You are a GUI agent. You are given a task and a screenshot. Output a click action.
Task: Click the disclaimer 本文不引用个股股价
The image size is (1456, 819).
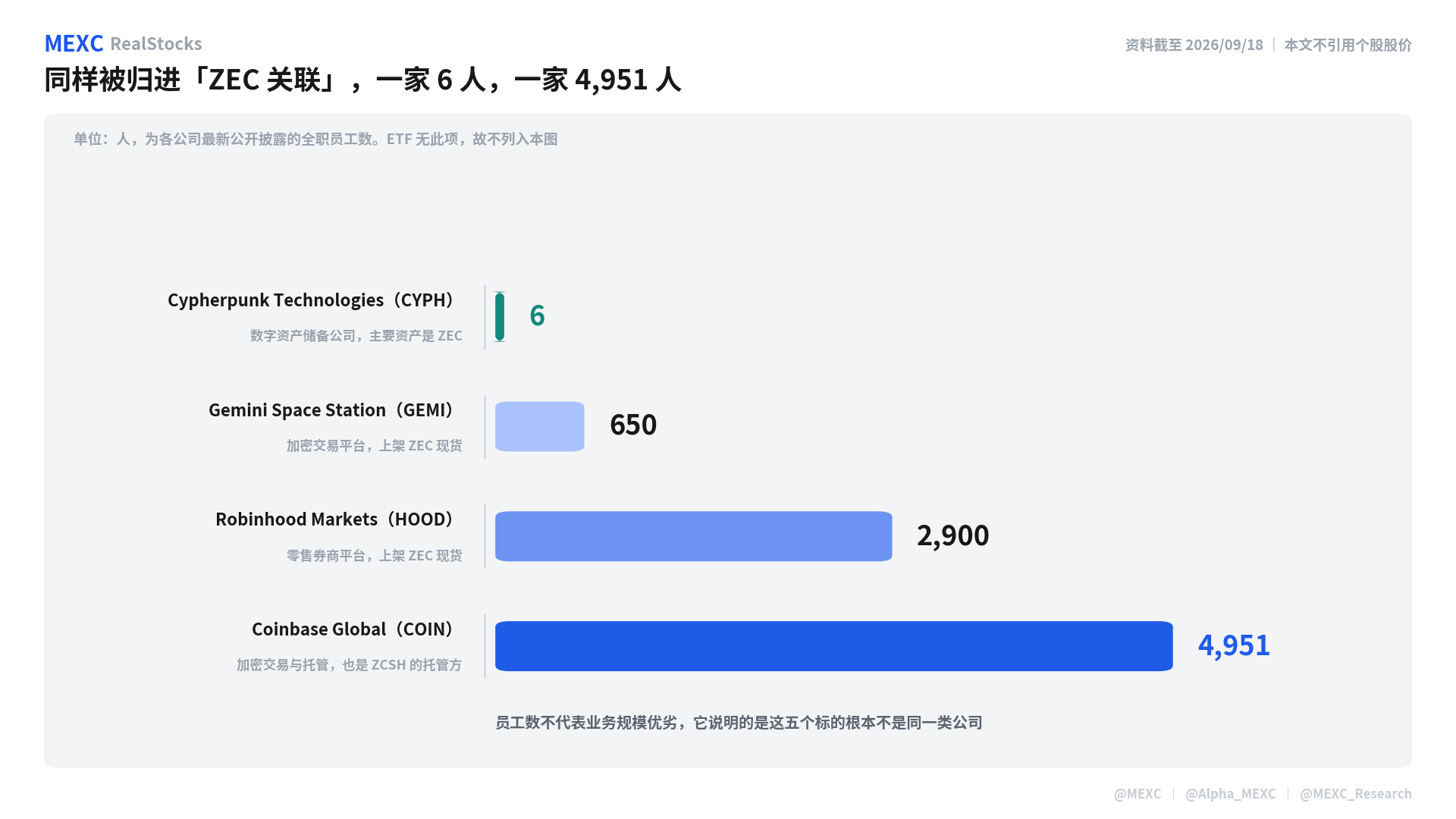1348,45
